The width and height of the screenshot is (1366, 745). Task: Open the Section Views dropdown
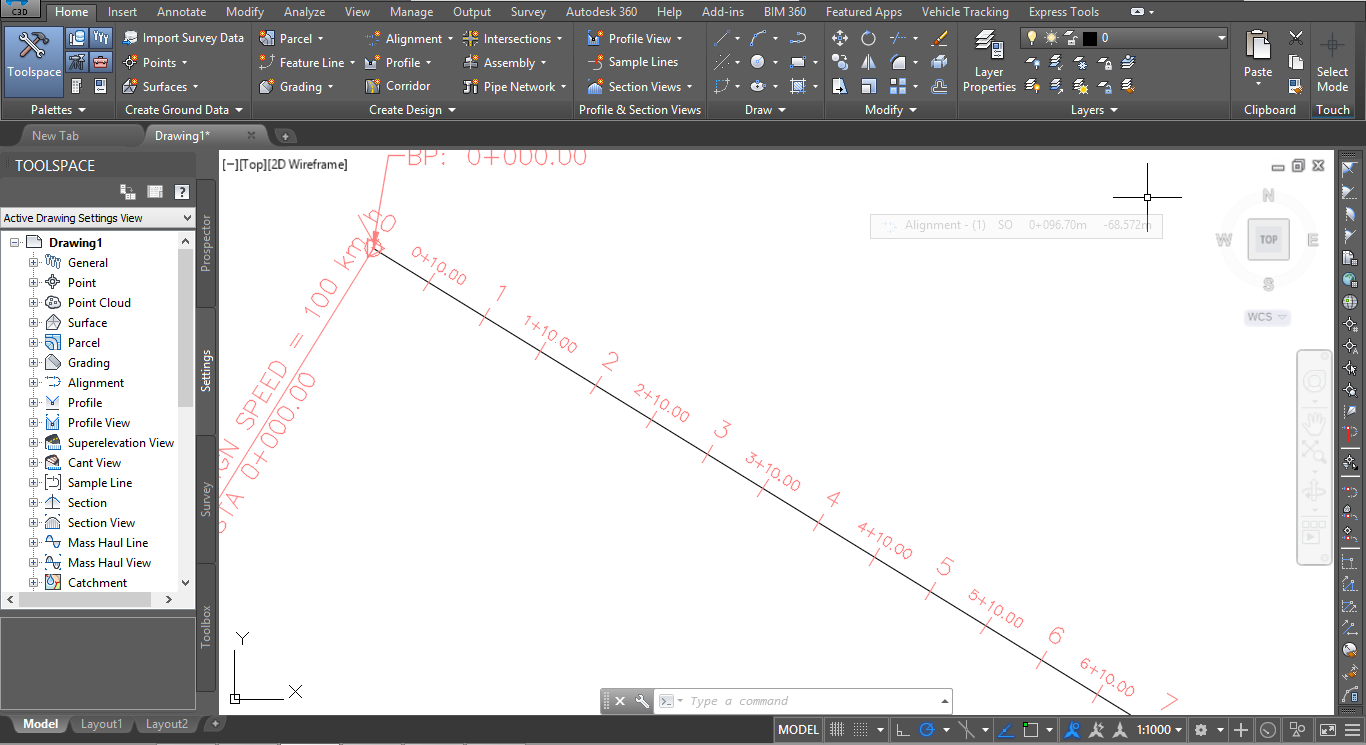640,86
